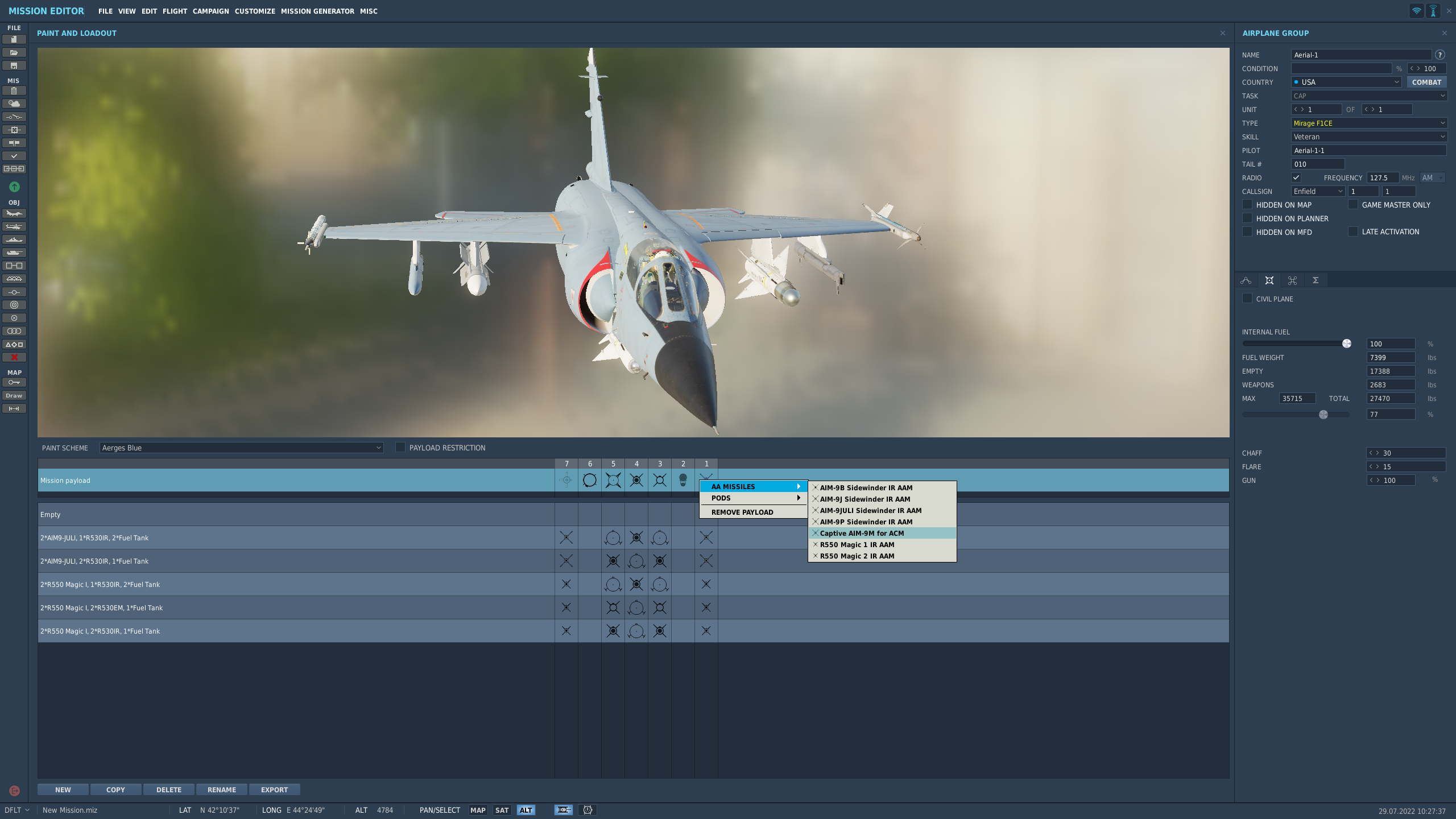Select the helicopter unit placement tool
Screen dimensions: 1456x819
[14, 226]
